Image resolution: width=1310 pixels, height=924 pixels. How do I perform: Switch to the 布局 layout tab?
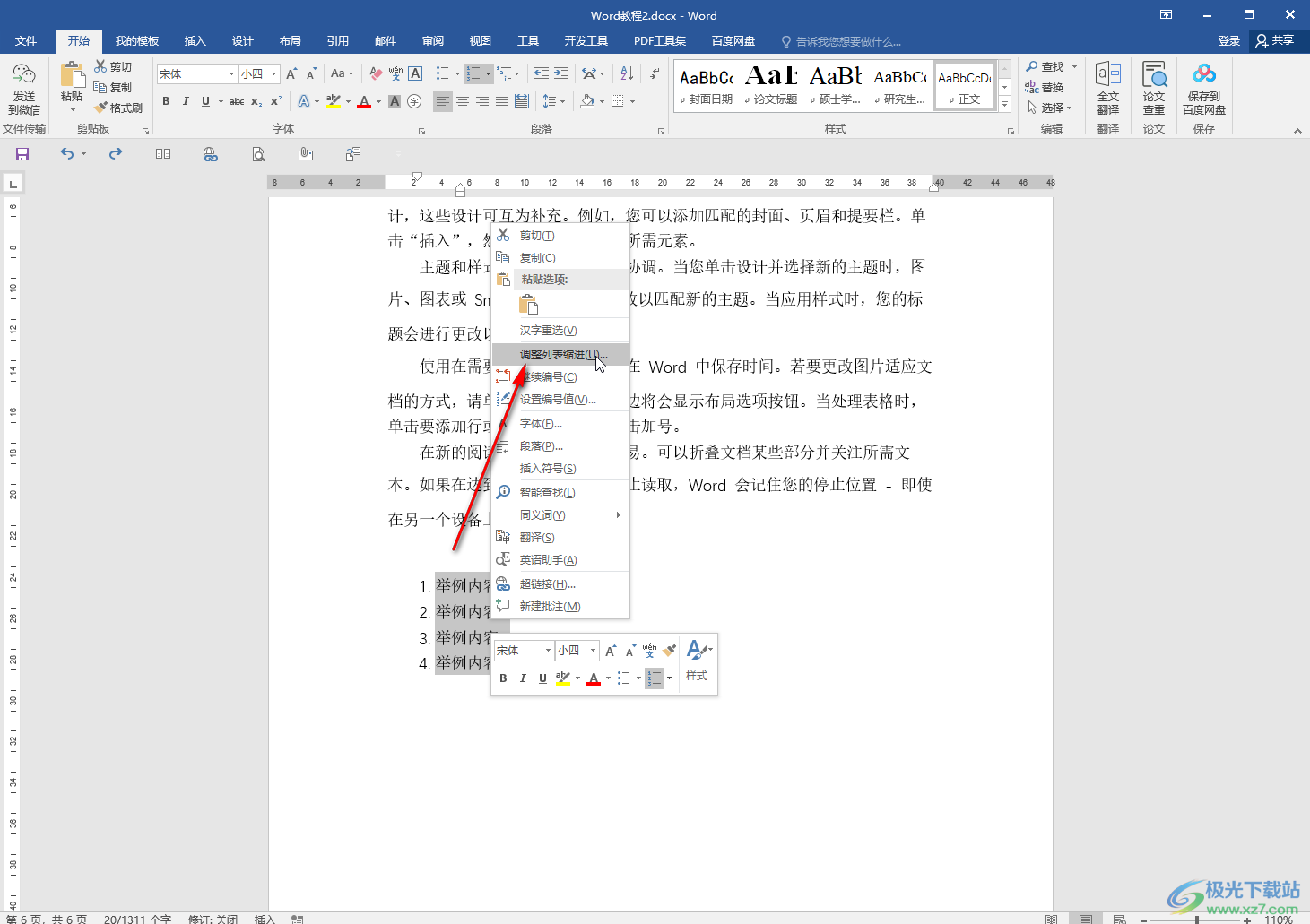click(x=290, y=41)
